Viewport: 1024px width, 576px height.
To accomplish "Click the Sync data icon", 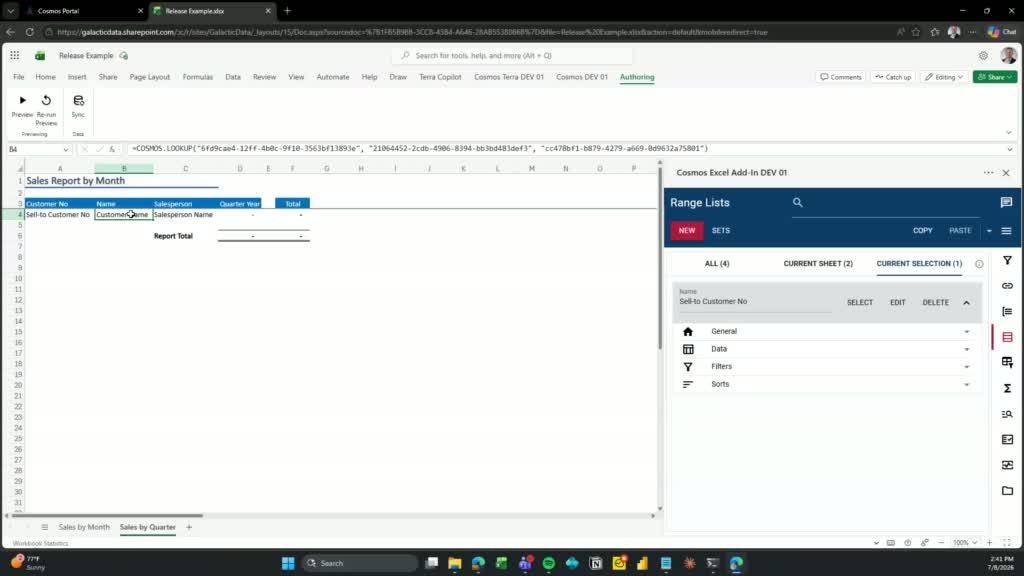I will point(78,101).
